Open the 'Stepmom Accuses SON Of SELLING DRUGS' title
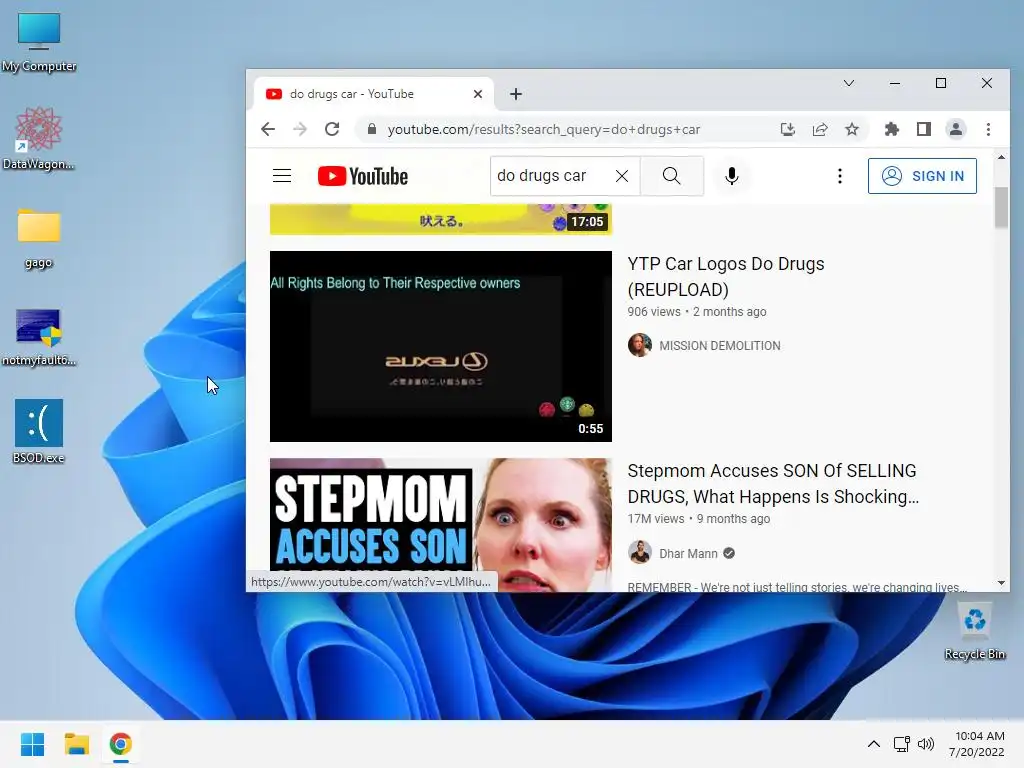The width and height of the screenshot is (1024, 768). 773,483
